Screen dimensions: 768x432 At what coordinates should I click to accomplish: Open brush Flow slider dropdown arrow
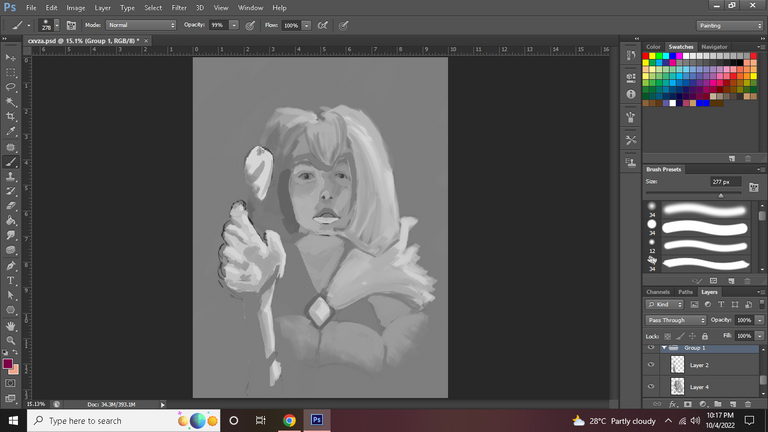click(307, 25)
